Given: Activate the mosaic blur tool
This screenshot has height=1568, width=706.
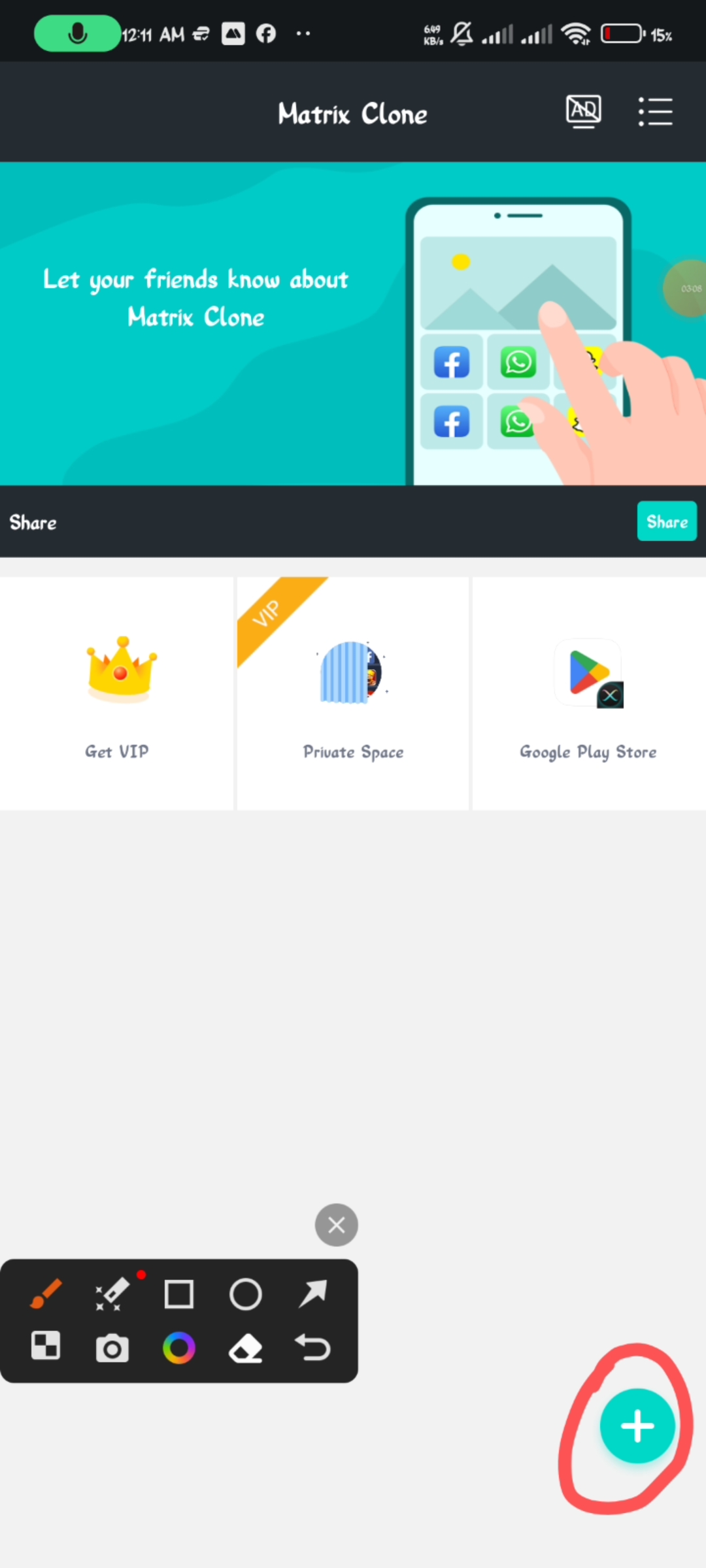Looking at the screenshot, I should pyautogui.click(x=46, y=1346).
